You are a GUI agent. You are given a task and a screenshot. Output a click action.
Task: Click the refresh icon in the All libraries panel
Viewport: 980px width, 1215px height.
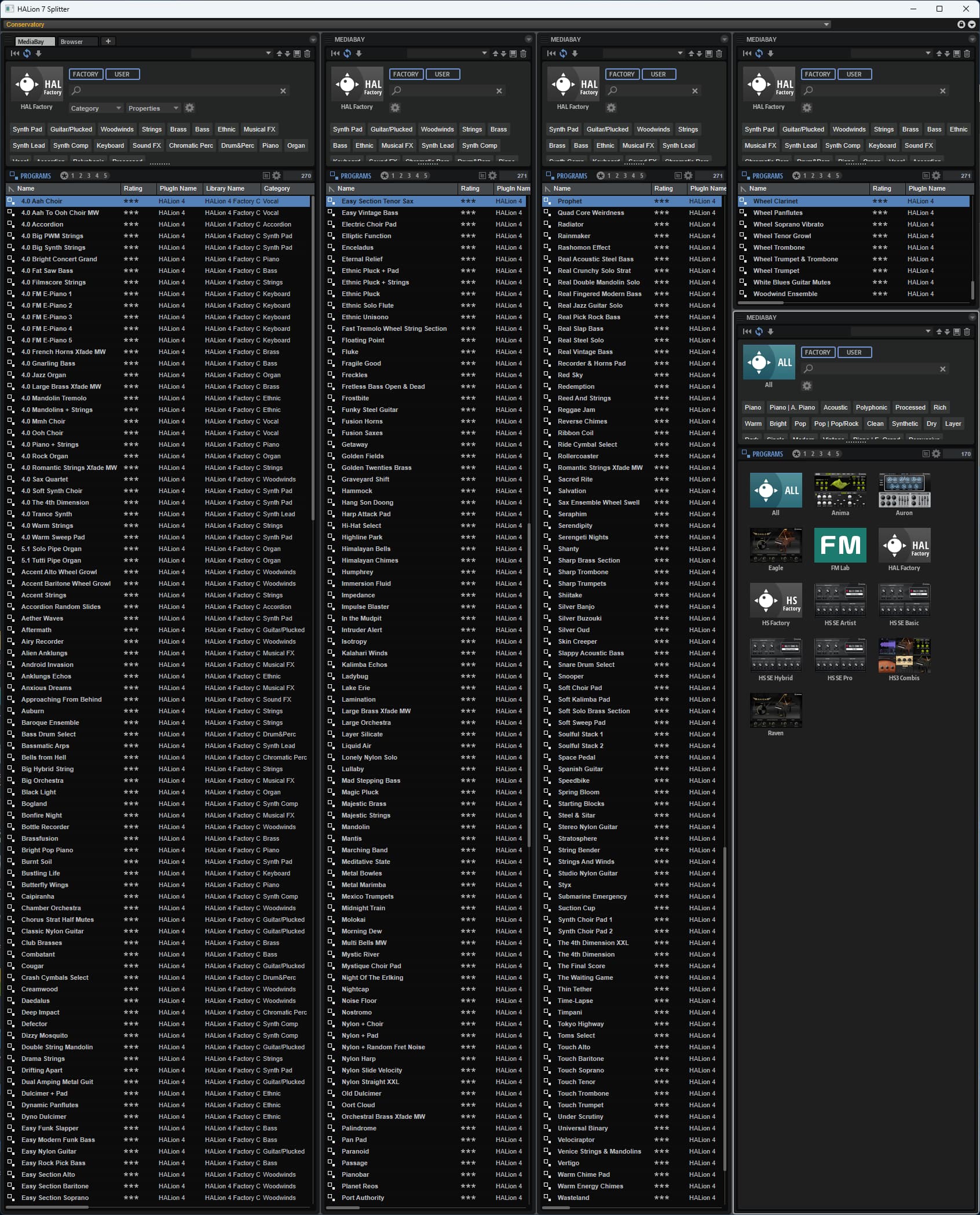(x=759, y=331)
